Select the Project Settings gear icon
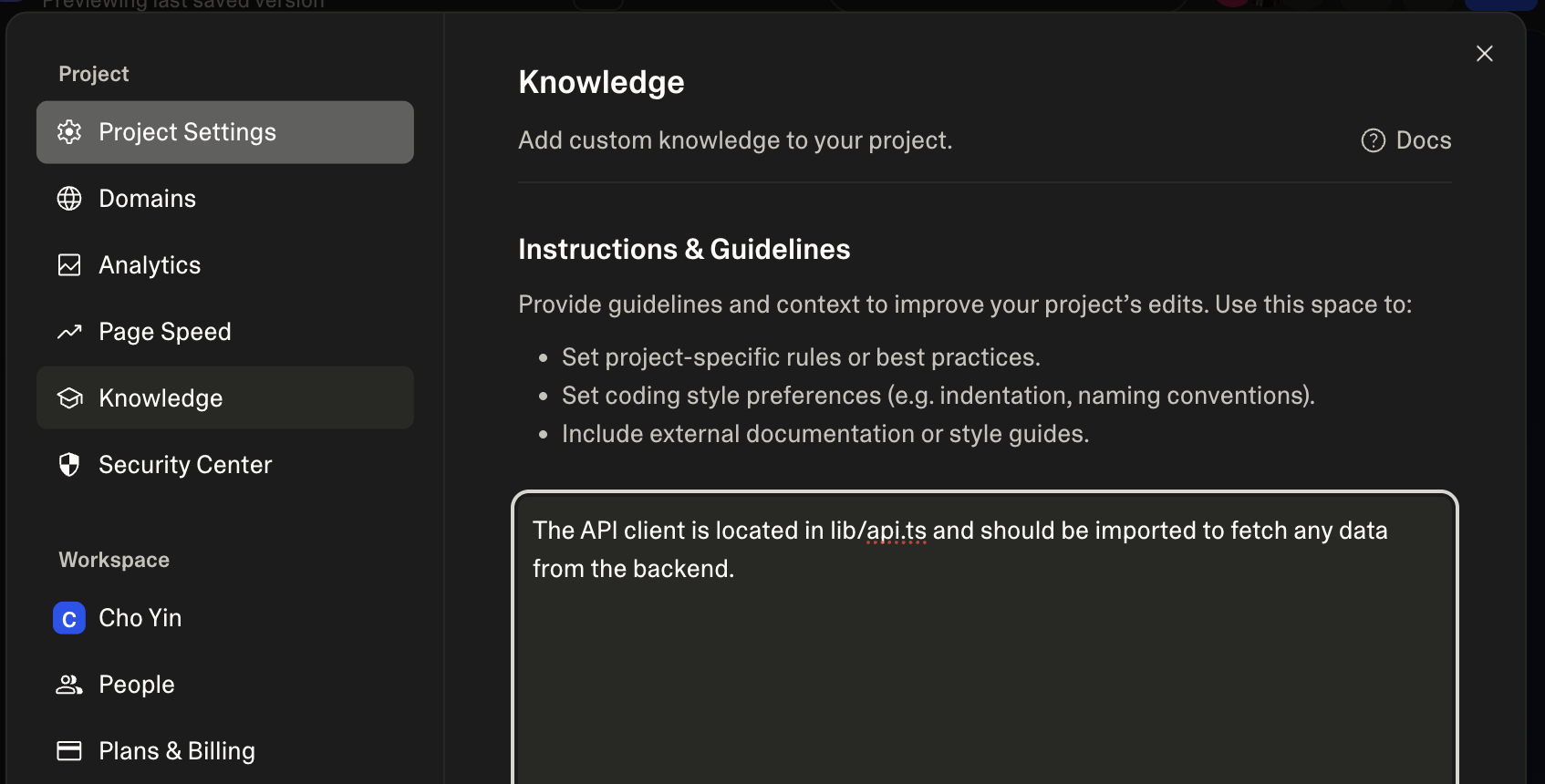Image resolution: width=1545 pixels, height=784 pixels. pos(69,132)
